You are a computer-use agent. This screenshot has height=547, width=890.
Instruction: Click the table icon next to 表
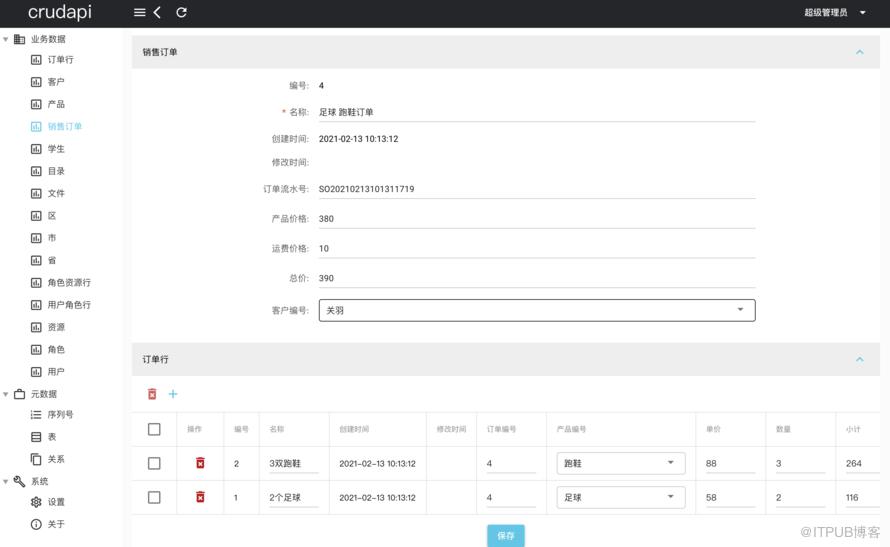pos(36,437)
